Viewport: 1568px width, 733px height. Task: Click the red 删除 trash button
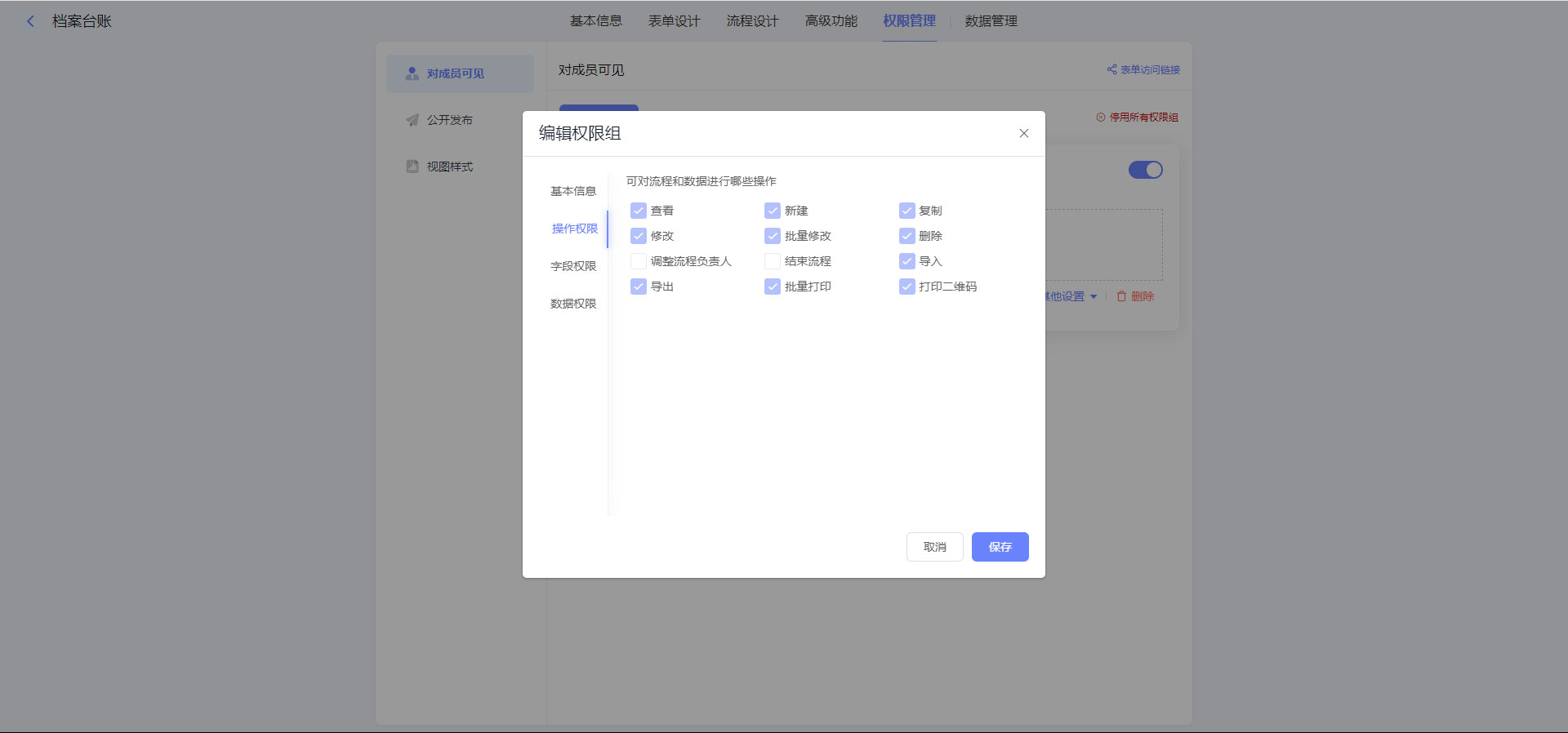(1135, 296)
